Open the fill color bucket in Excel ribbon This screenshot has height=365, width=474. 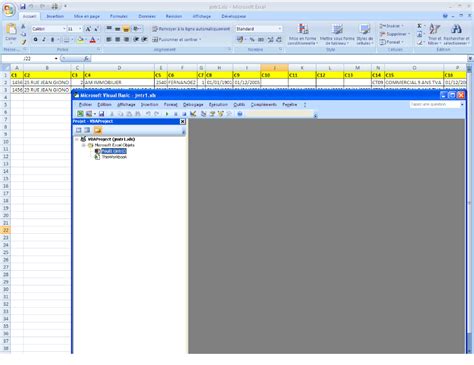(80, 40)
